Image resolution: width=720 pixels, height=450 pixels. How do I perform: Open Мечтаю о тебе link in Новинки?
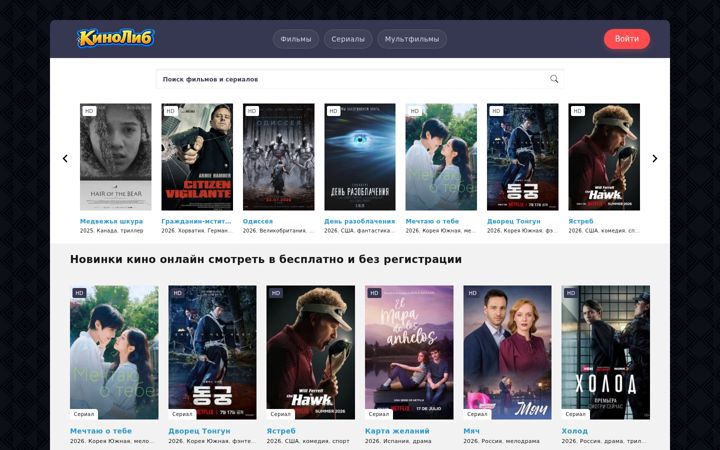click(101, 431)
